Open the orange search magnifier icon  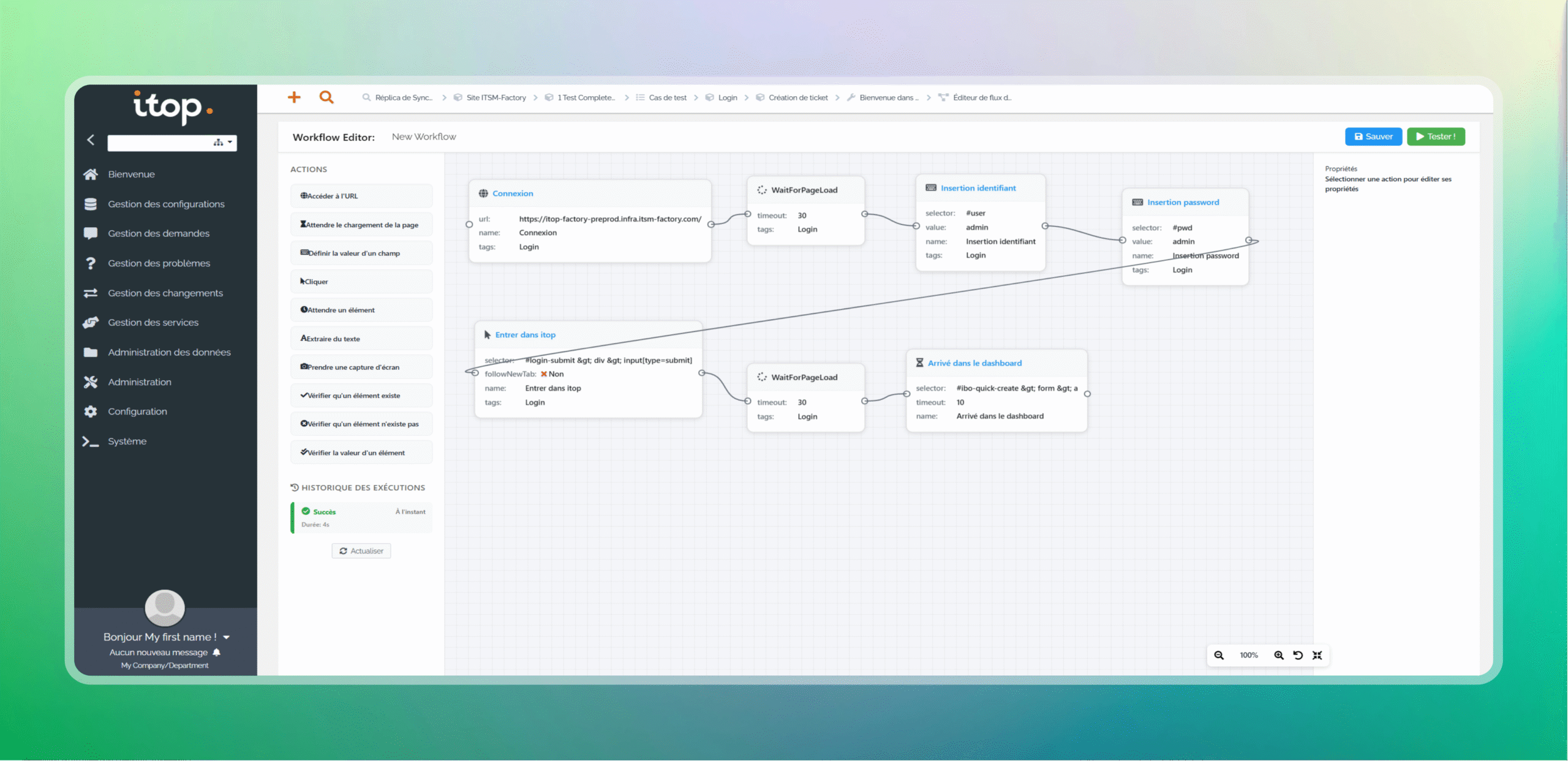coord(326,97)
